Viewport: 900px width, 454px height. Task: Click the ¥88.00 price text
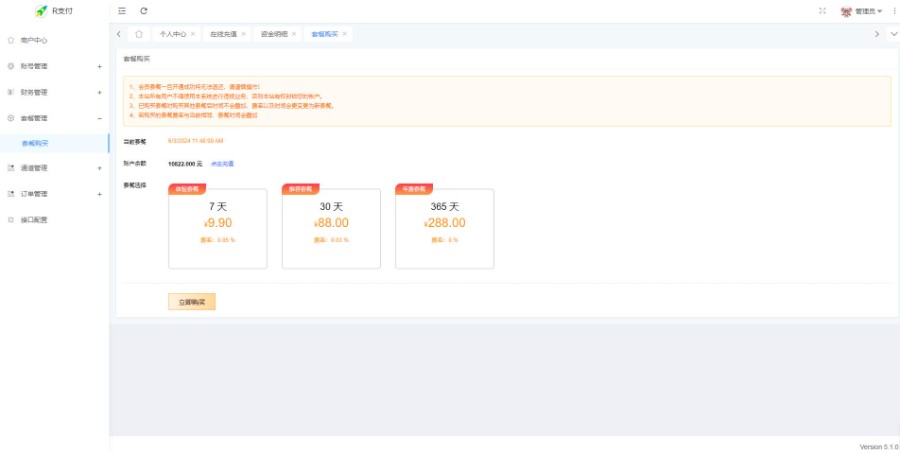coord(331,223)
